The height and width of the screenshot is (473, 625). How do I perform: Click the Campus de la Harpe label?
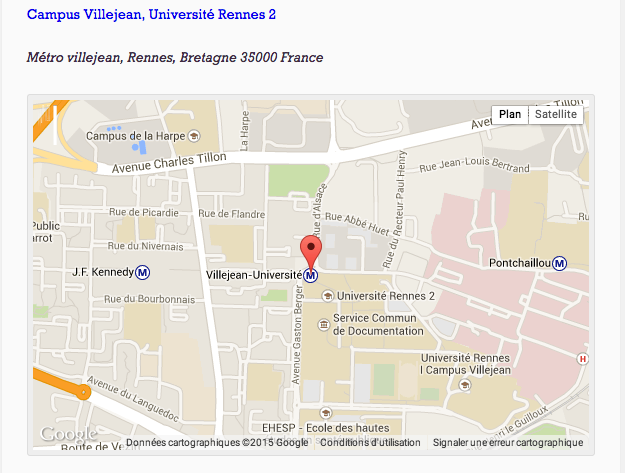click(x=136, y=136)
